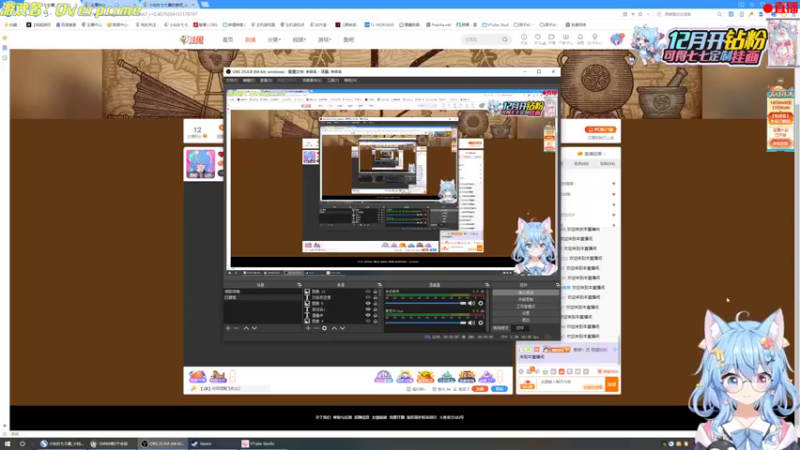Expand the 分类 dropdown in nav
Viewport: 800px width, 450px height.
(x=274, y=40)
